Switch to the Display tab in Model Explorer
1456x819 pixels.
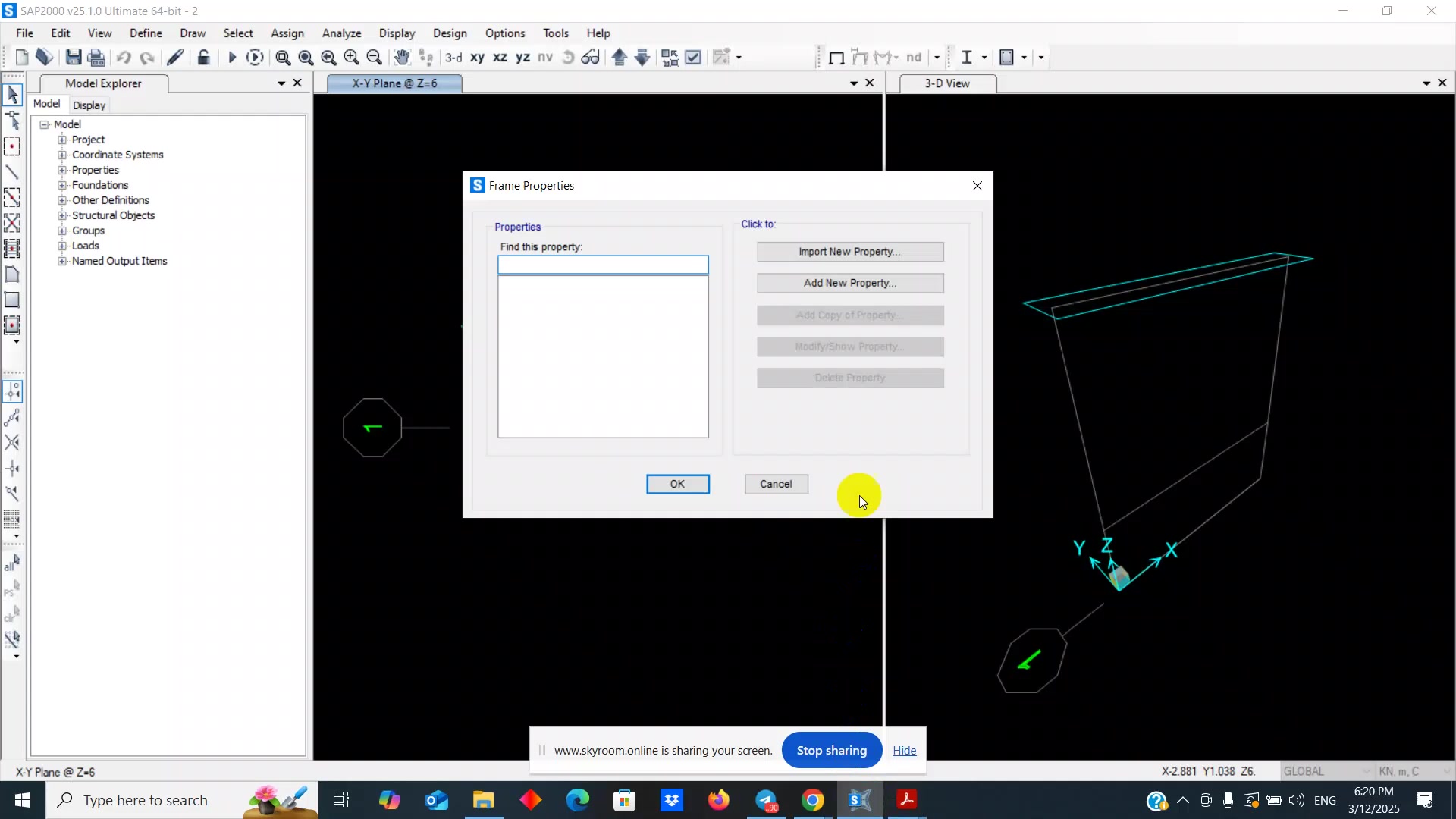pyautogui.click(x=89, y=105)
